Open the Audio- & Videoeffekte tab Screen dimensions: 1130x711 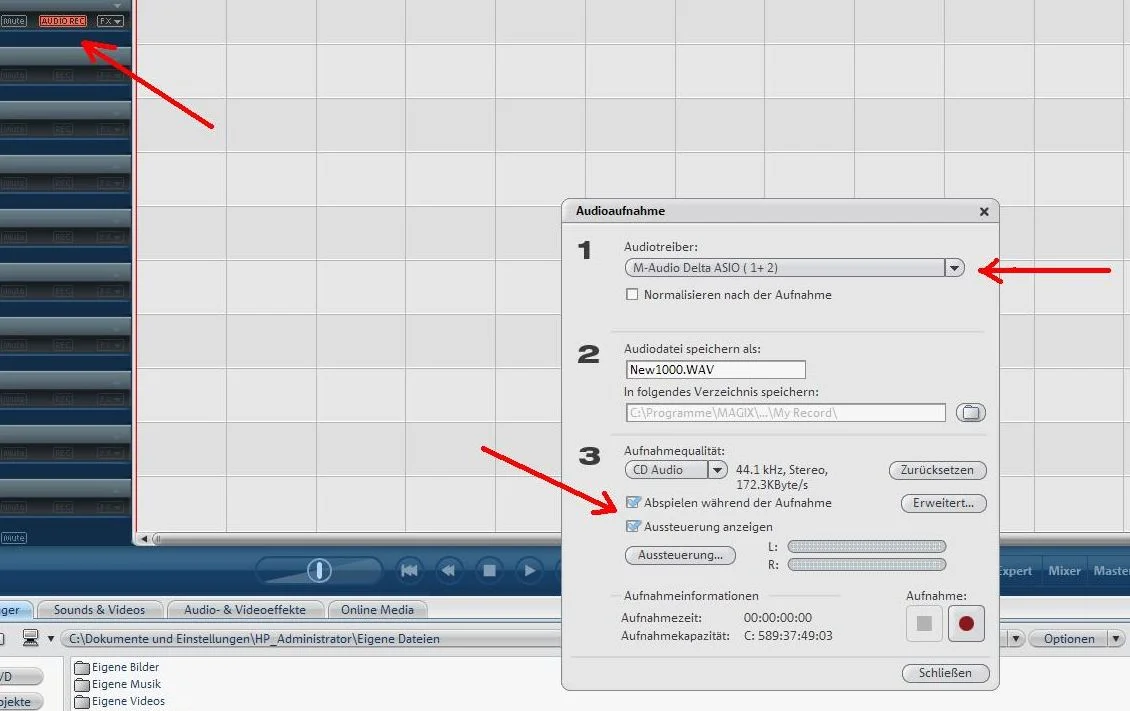(245, 610)
